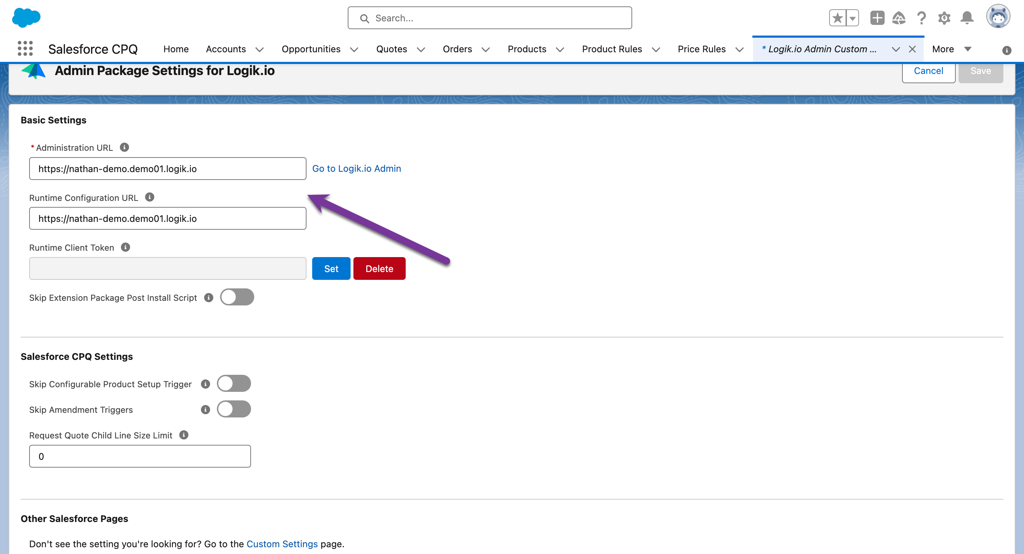The height and width of the screenshot is (554, 1024).
Task: Toggle Skip Extension Package Post Install Script
Action: [237, 297]
